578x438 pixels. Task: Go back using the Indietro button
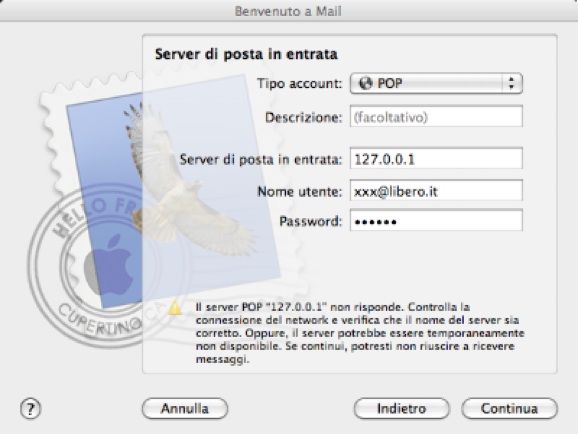[401, 409]
